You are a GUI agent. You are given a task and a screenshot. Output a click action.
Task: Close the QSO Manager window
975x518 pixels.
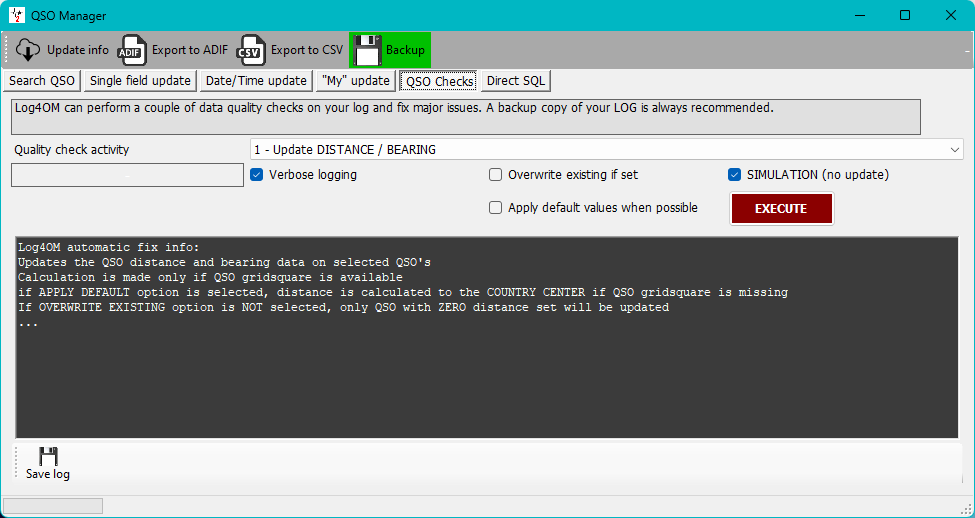[x=951, y=16]
